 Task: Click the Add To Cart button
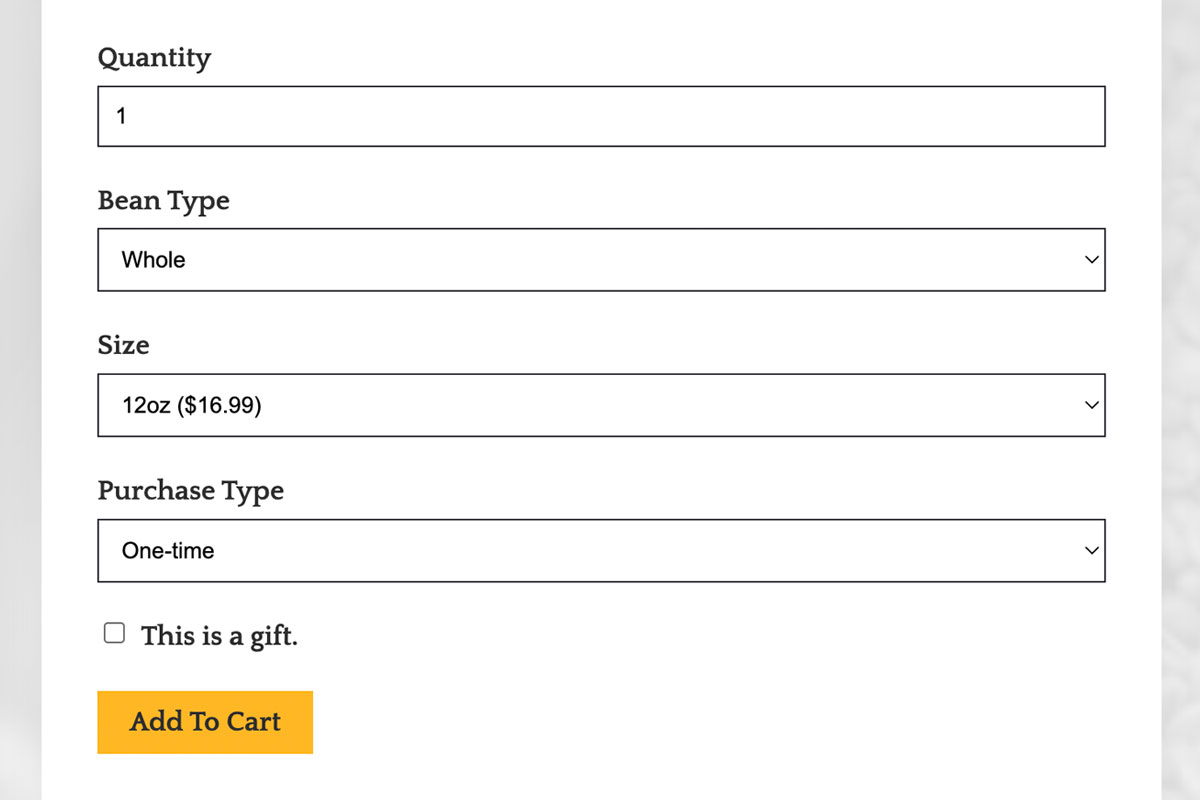205,722
